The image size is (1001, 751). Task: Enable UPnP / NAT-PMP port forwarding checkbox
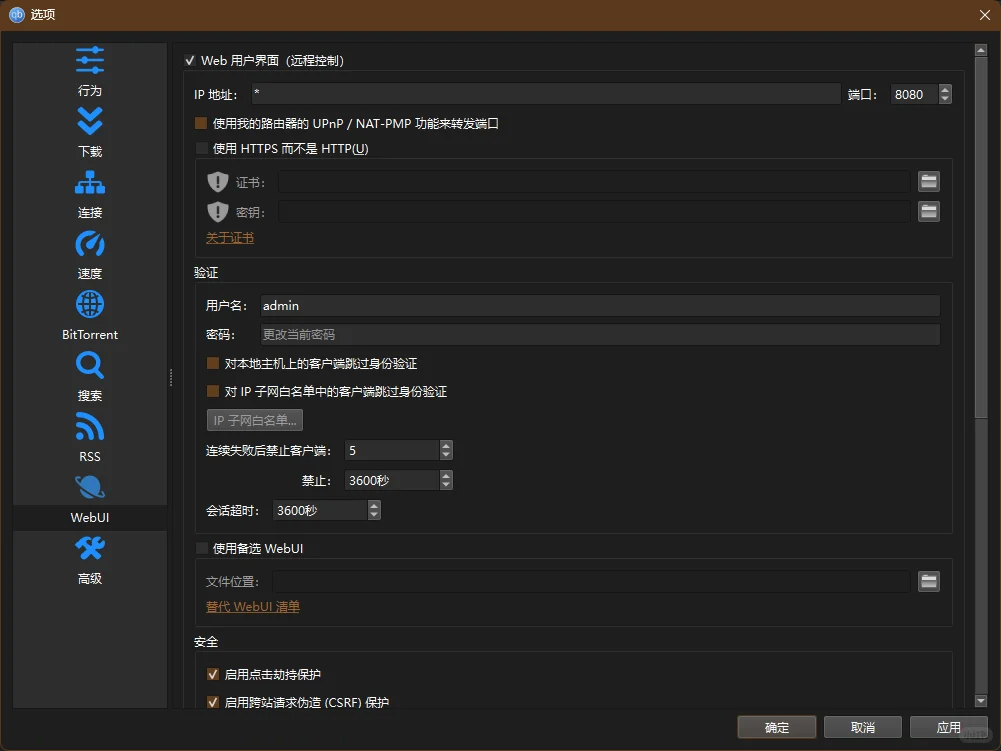[x=201, y=123]
